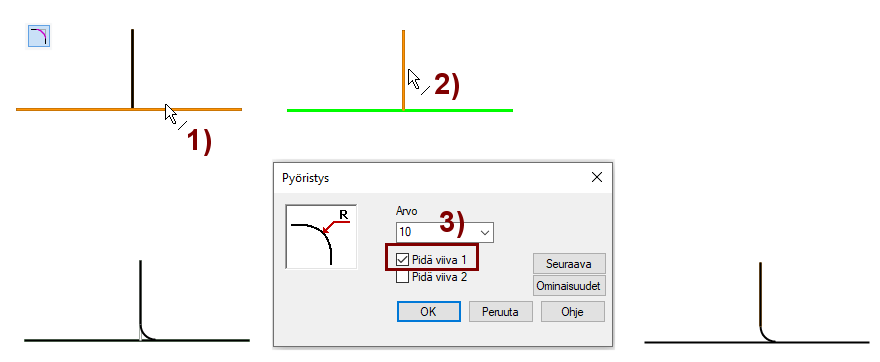Click the fillet arc in bottom-right result
Screen dimensions: 880x362
point(767,335)
